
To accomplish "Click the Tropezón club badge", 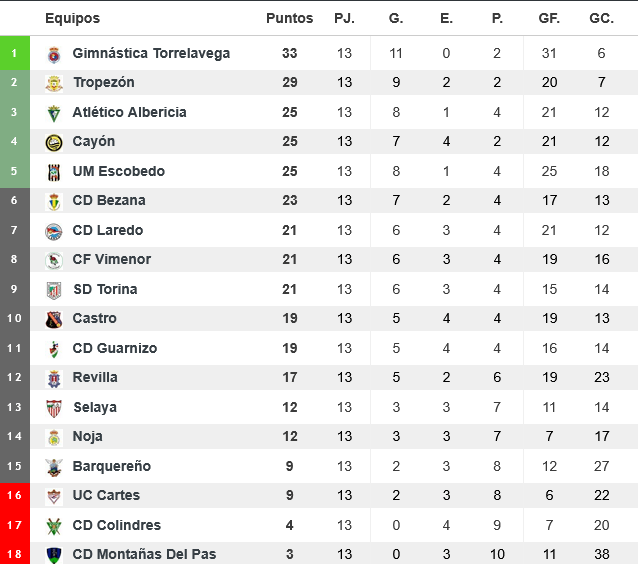I will [54, 83].
